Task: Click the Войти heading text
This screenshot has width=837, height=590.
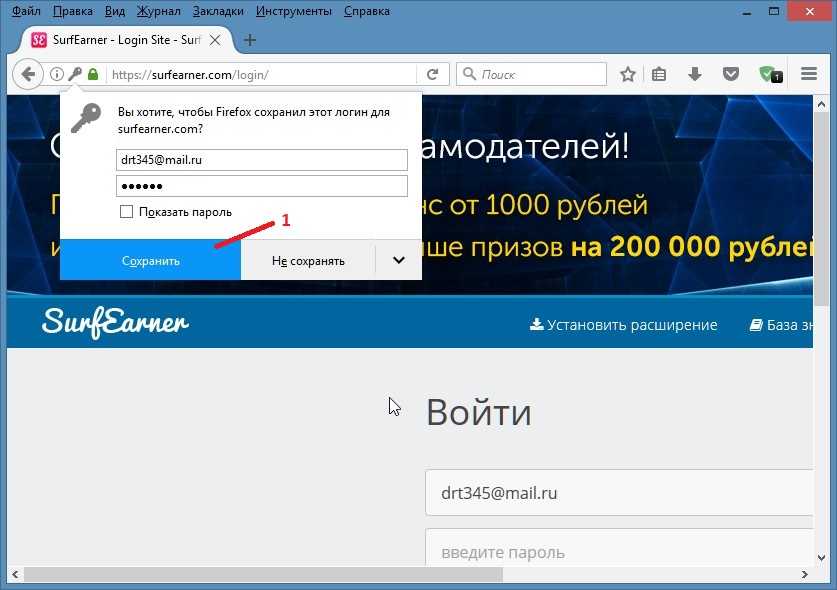Action: point(479,412)
